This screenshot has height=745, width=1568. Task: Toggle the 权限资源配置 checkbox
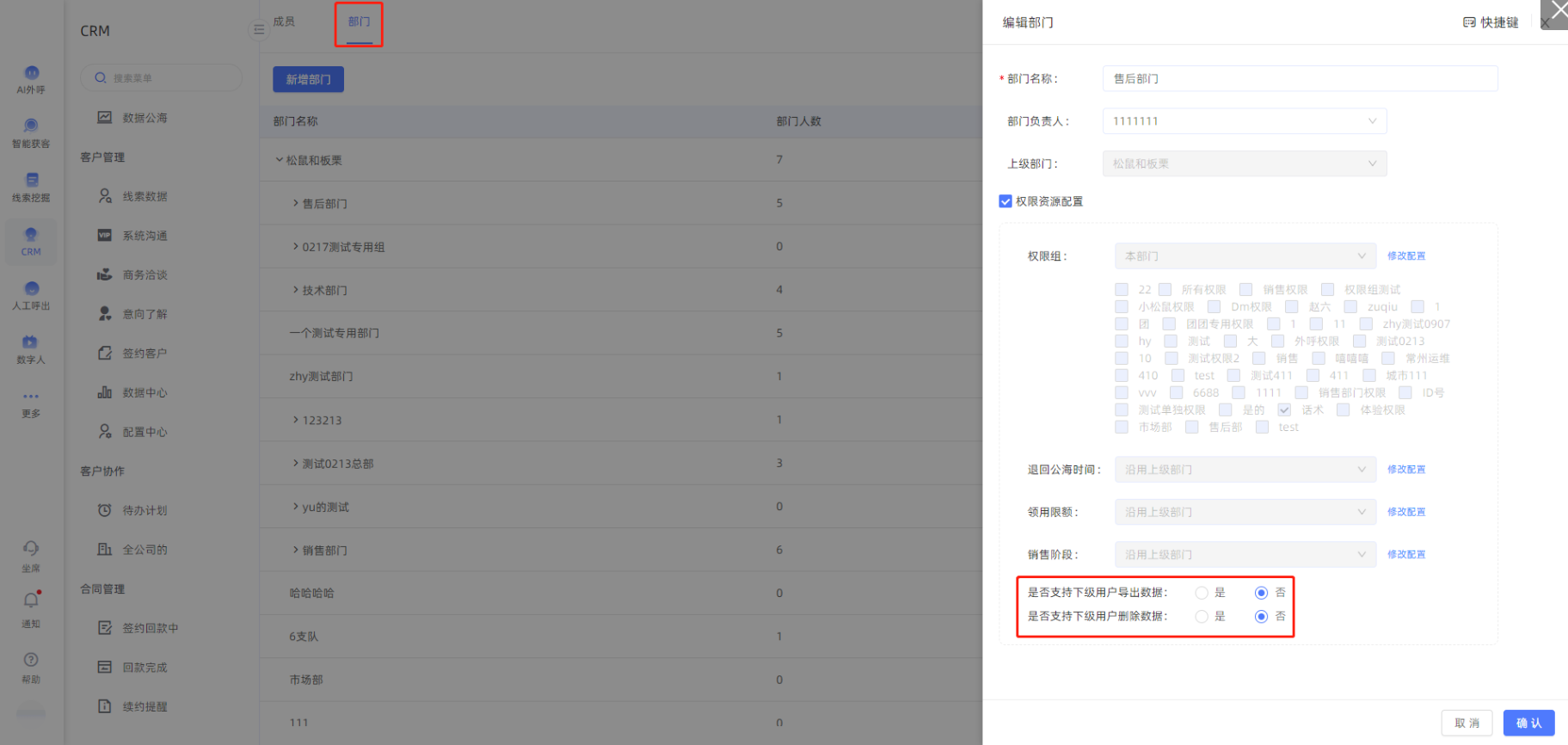(1005, 201)
